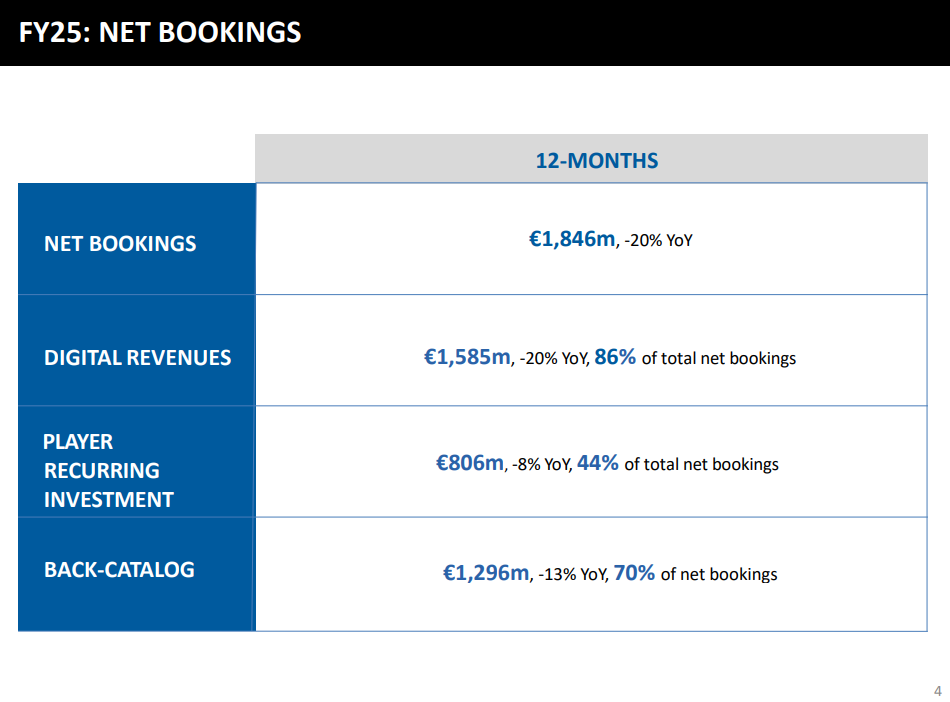Click the "NET BOOKINGS" row label
Image resolution: width=950 pixels, height=702 pixels.
click(x=120, y=244)
